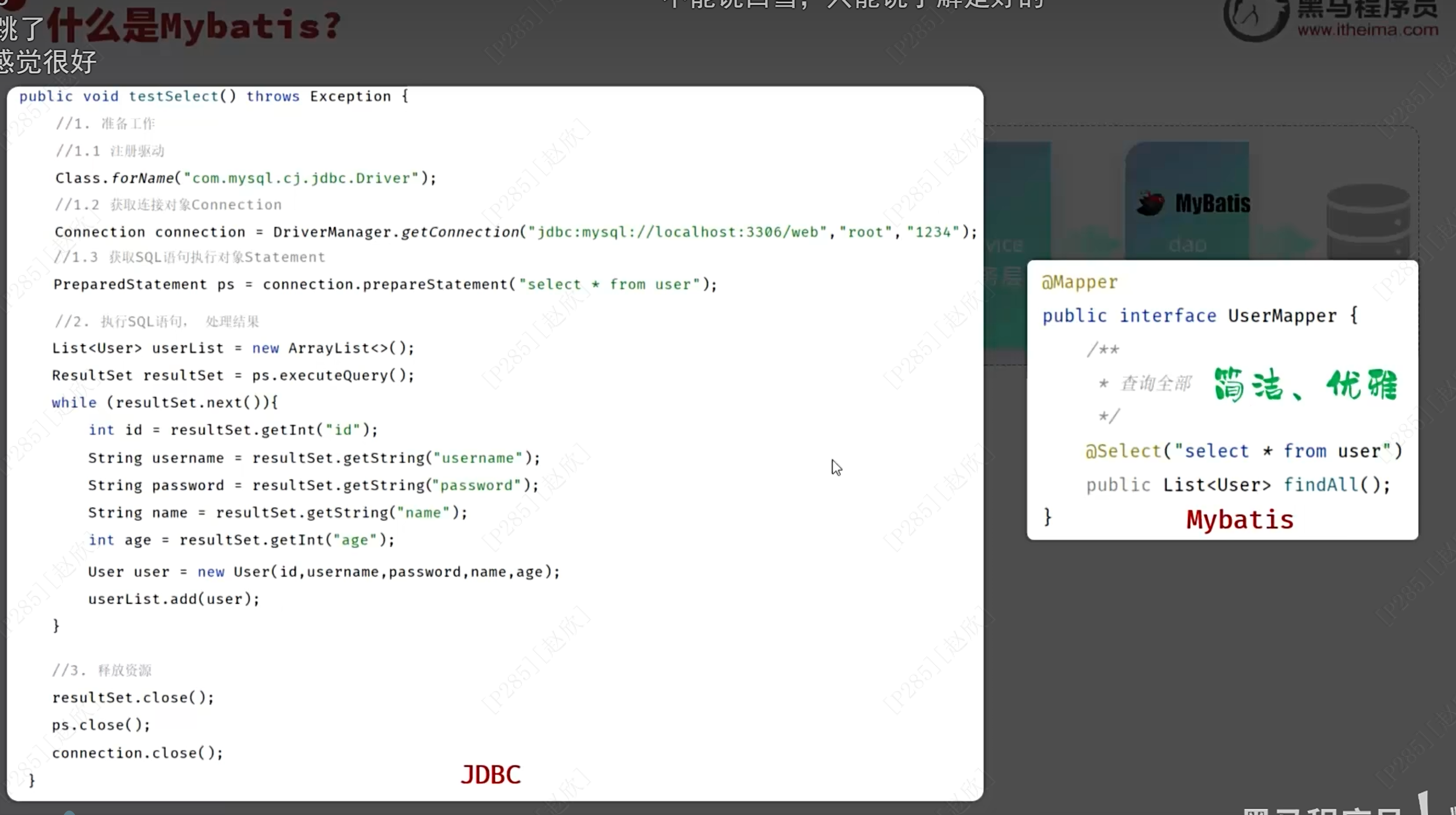1456x815 pixels.
Task: Click the MyBatis bird logo icon
Action: tap(1150, 203)
